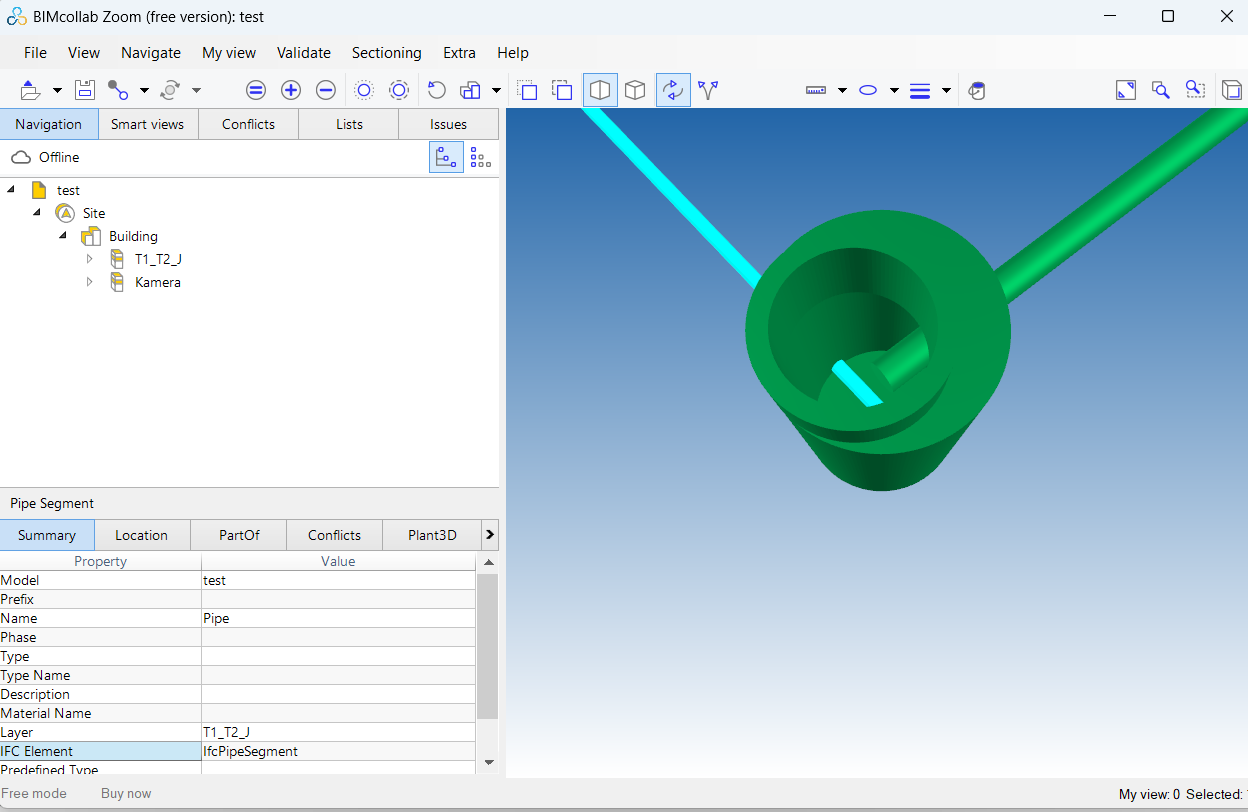The image size is (1248, 812).
Task: Click the equals circle toolbar icon
Action: tap(256, 90)
